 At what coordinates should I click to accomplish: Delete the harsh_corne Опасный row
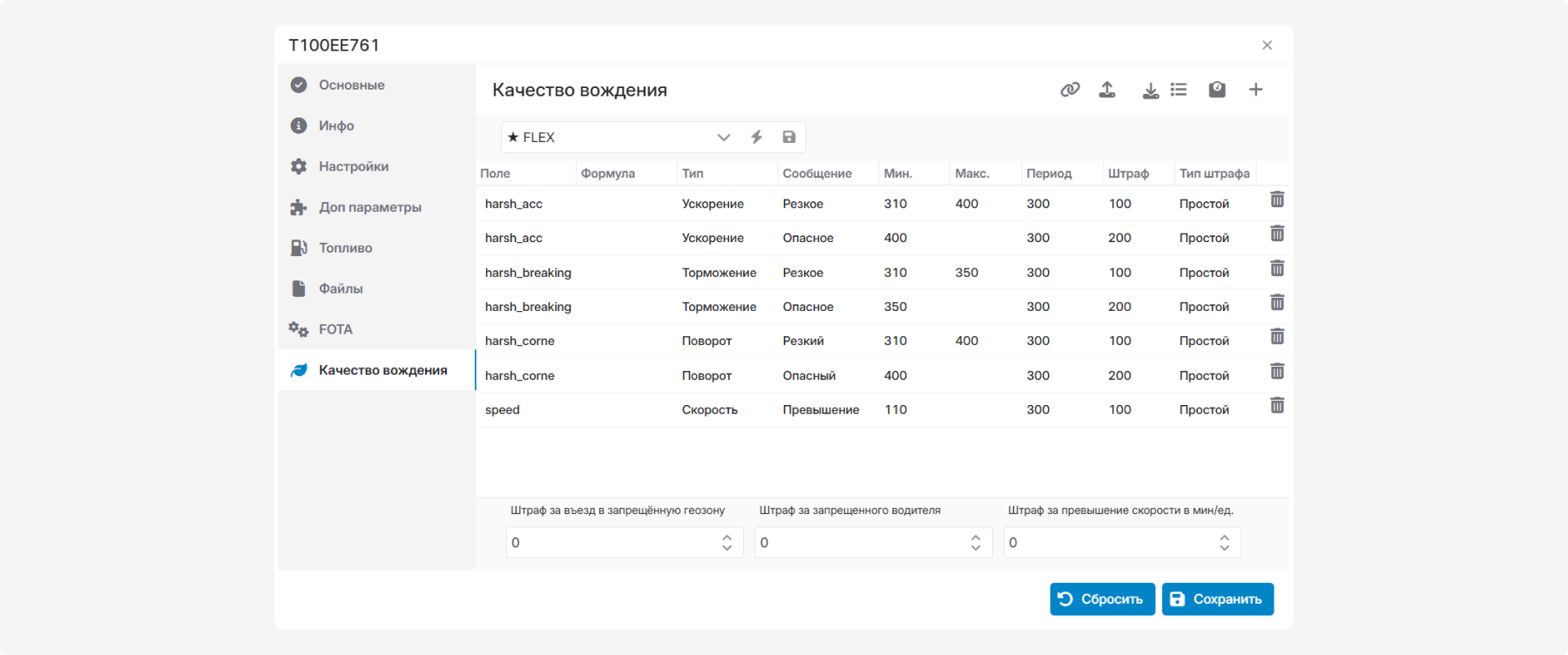[1277, 371]
